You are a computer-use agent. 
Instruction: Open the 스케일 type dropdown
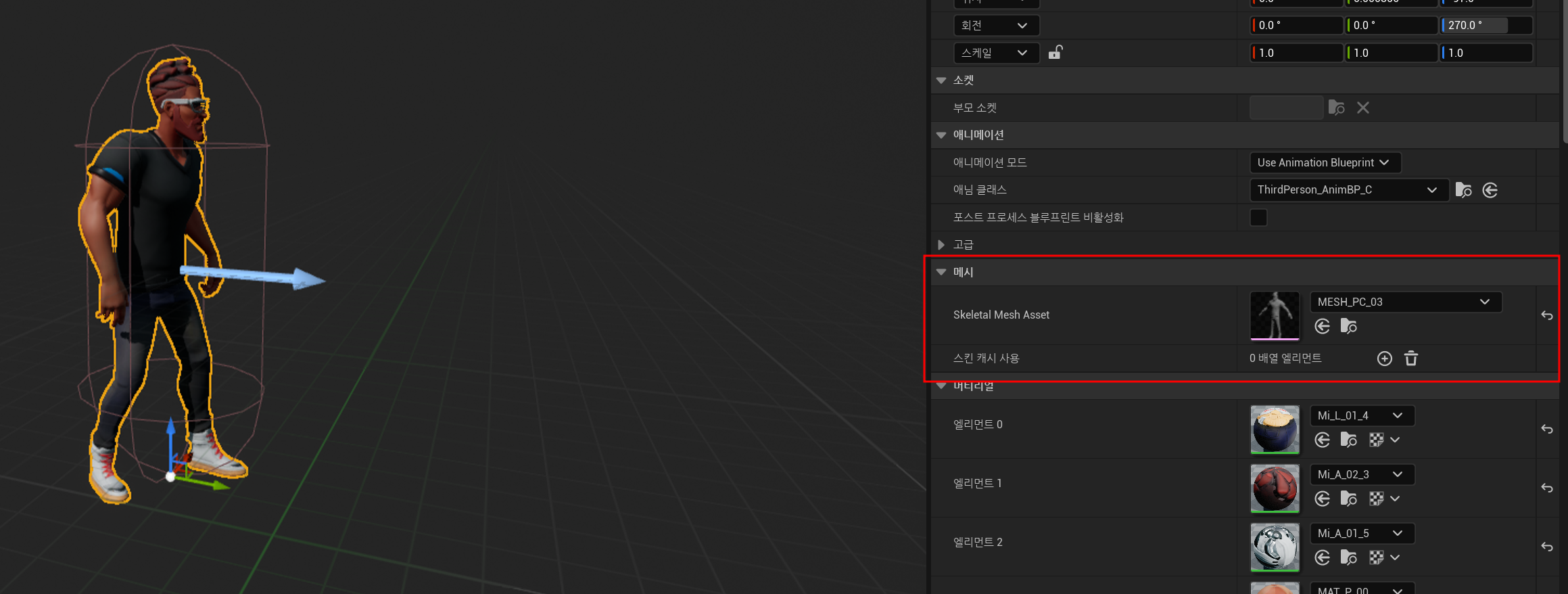click(996, 53)
